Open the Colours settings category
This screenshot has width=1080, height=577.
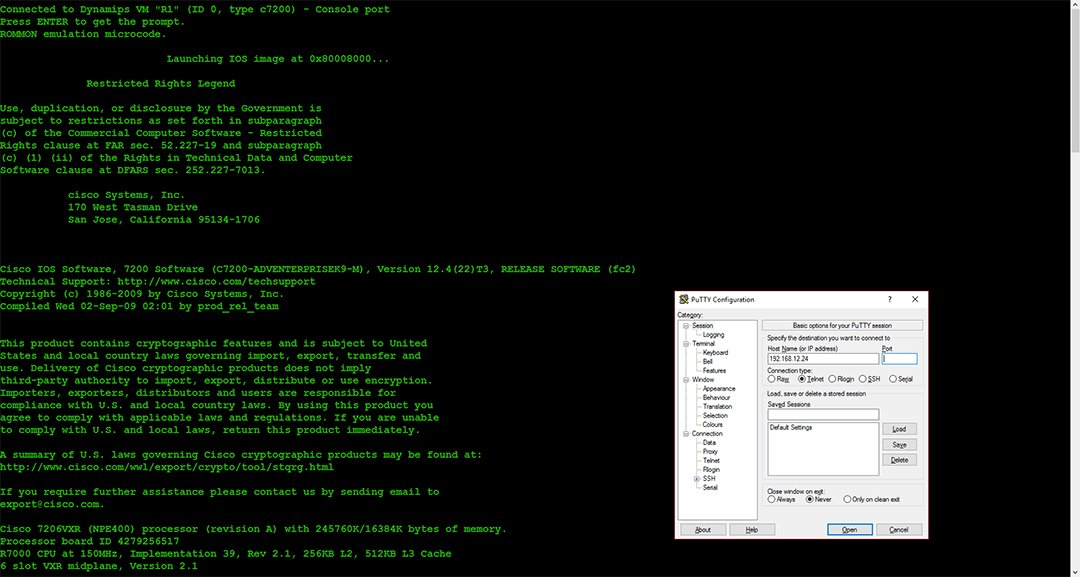pos(712,424)
